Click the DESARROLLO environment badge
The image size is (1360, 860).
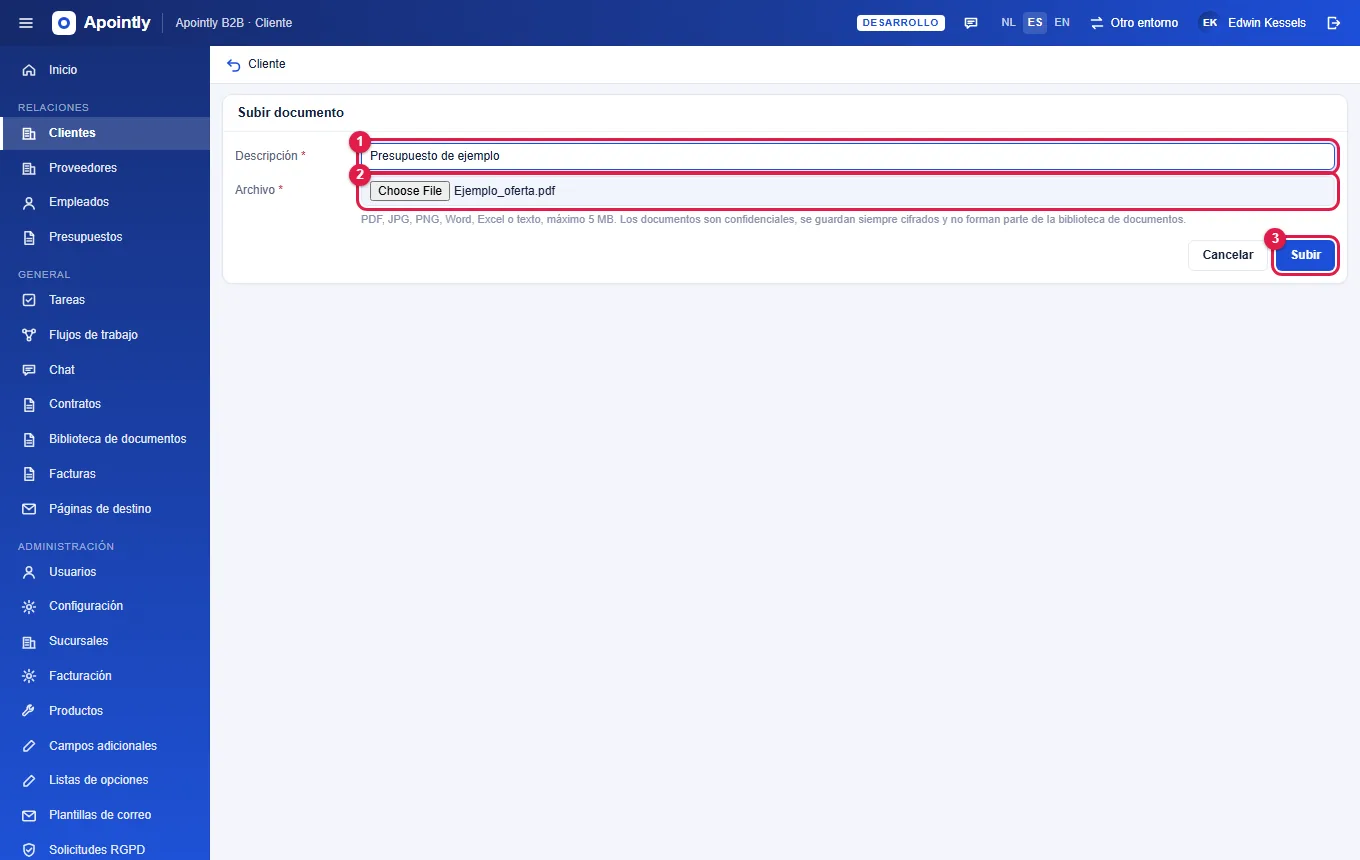coord(901,23)
